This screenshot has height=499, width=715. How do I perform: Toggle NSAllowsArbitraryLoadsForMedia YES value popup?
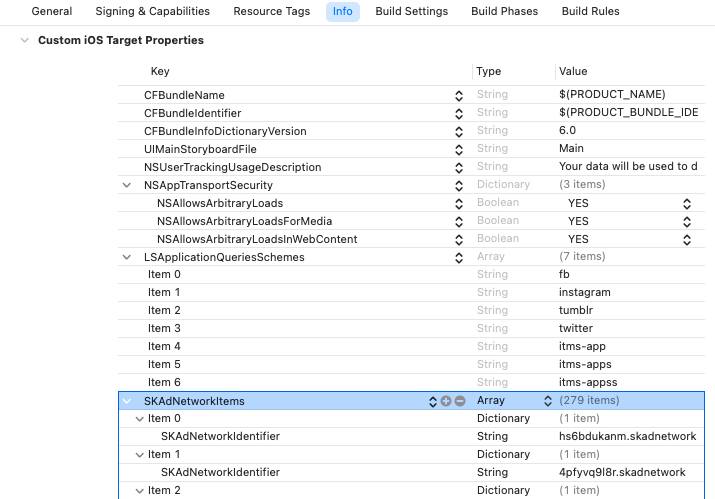point(687,222)
